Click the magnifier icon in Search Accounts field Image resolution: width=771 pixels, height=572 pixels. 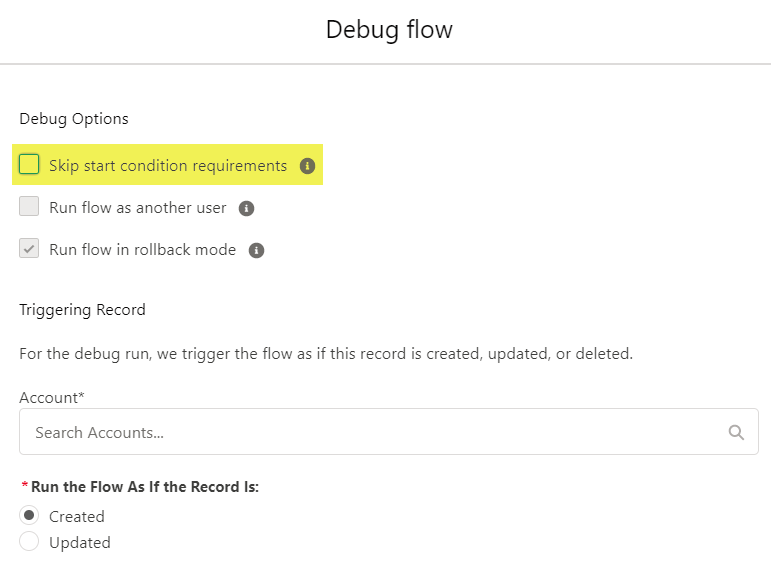(736, 432)
